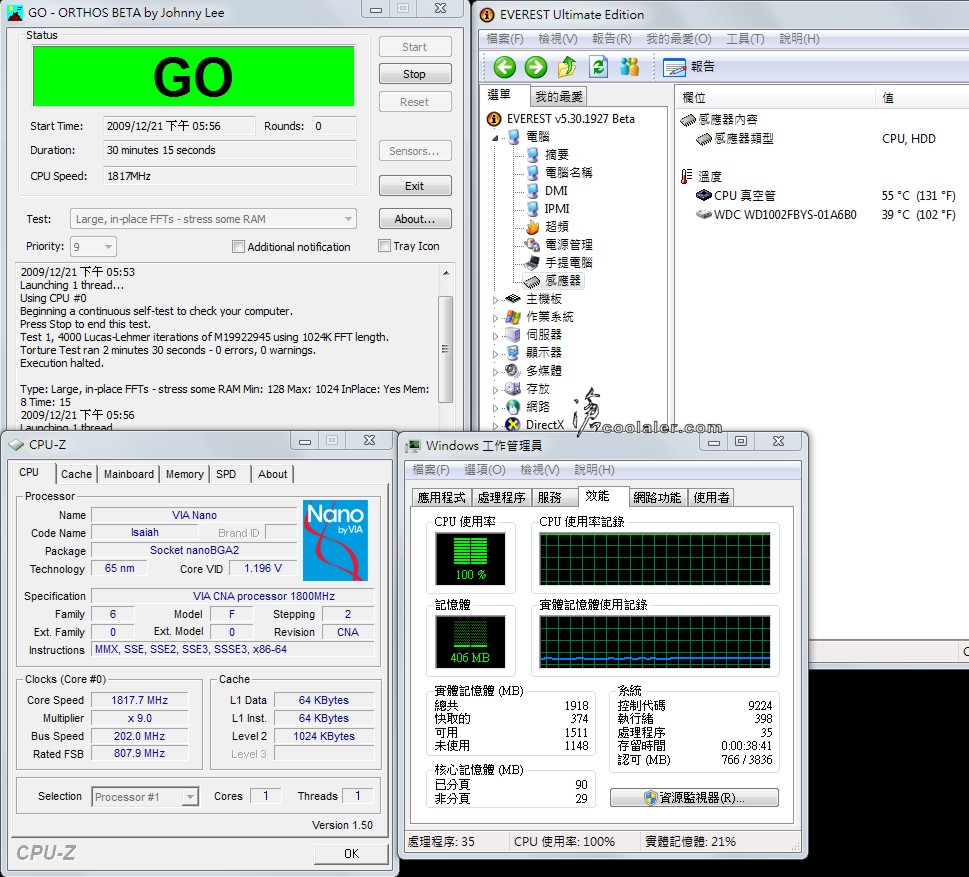Open the Priority dropdown in ORTHOS
The width and height of the screenshot is (969, 877).
93,247
